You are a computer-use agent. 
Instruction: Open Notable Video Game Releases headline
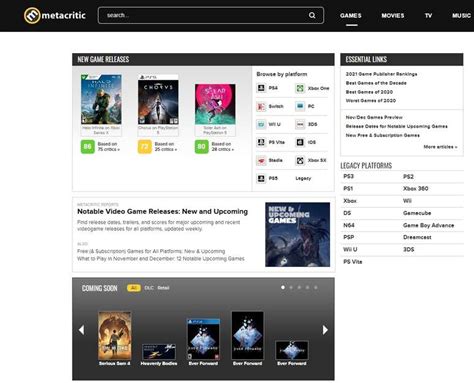coord(162,211)
